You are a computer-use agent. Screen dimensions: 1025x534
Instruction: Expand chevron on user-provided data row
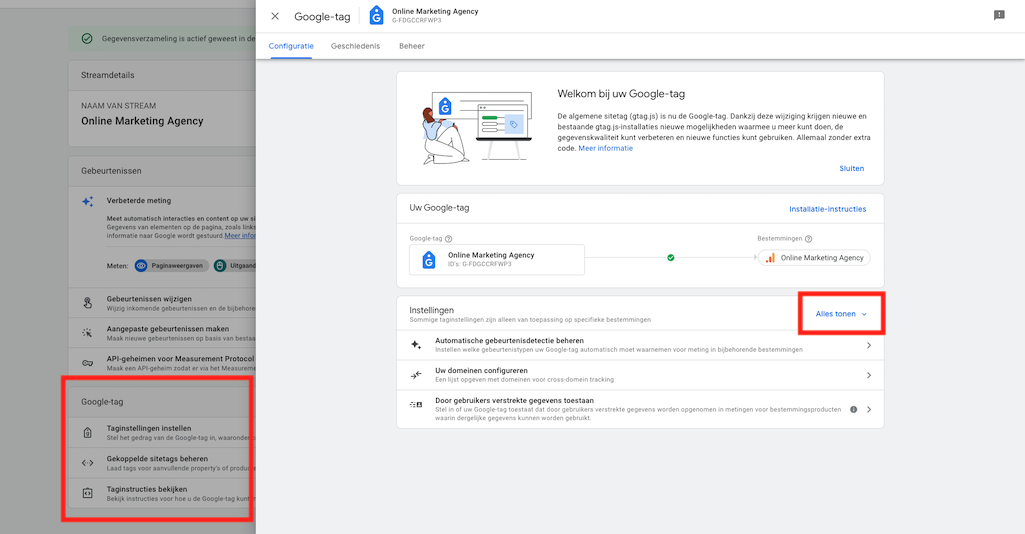tap(869, 410)
